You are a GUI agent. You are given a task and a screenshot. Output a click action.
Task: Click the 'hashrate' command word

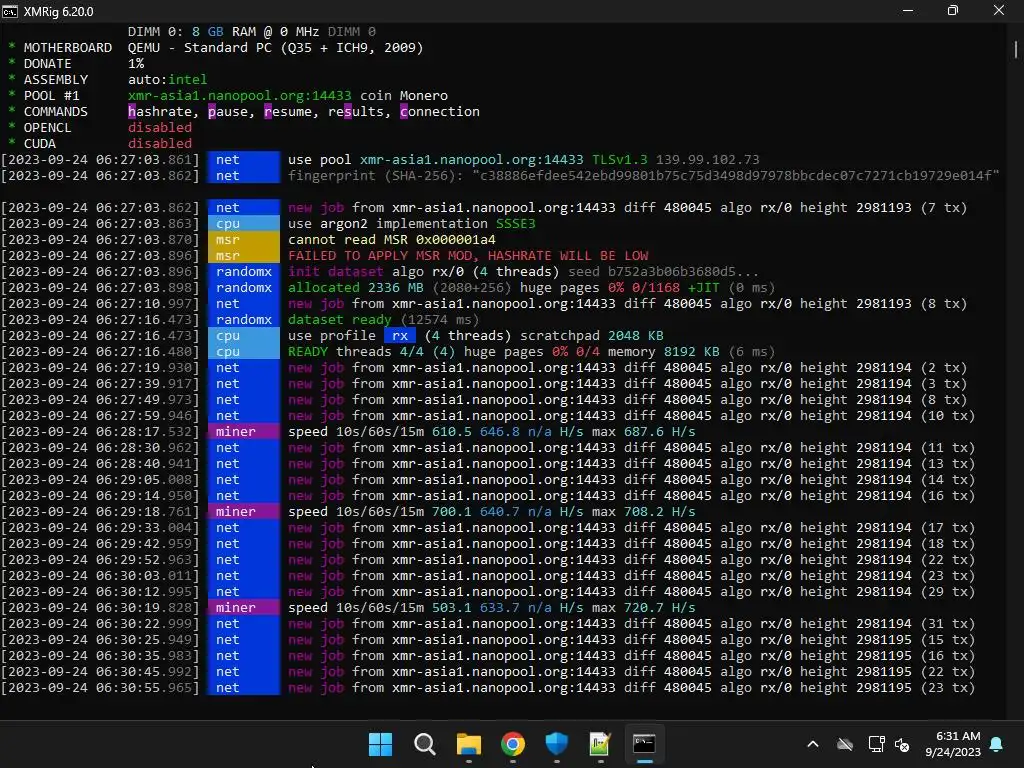(x=160, y=112)
